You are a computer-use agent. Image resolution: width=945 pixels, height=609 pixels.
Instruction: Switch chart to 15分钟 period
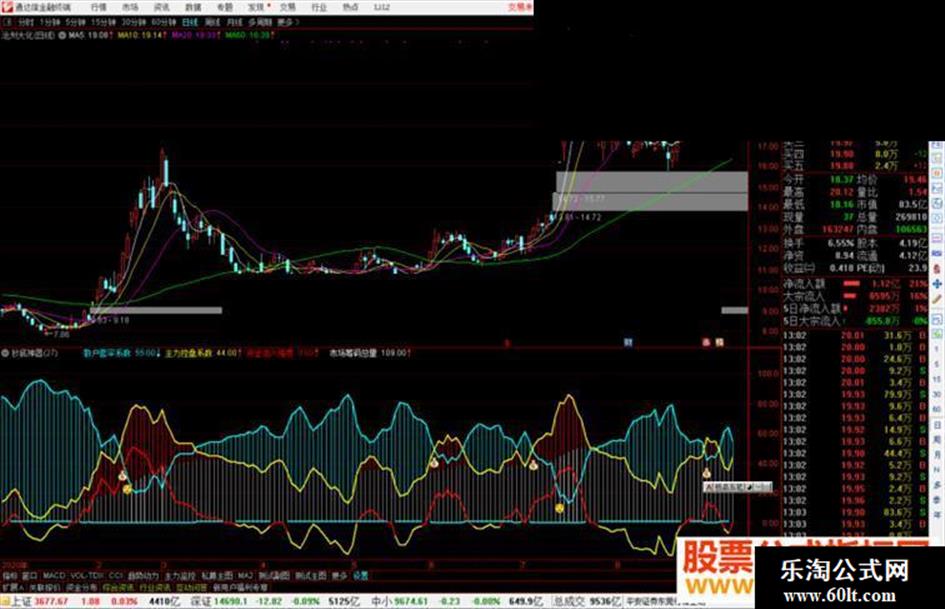tap(102, 22)
